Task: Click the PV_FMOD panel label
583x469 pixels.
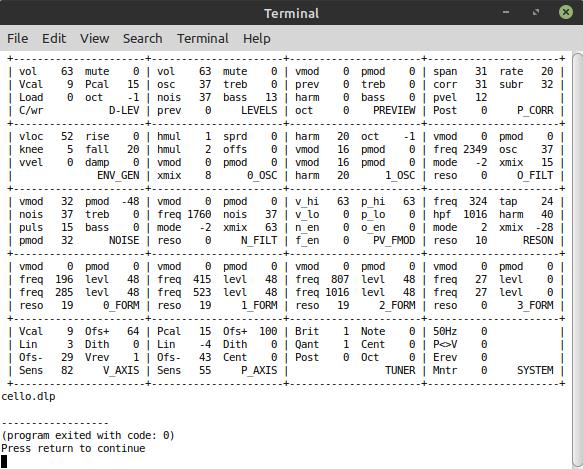Action: tap(394, 241)
